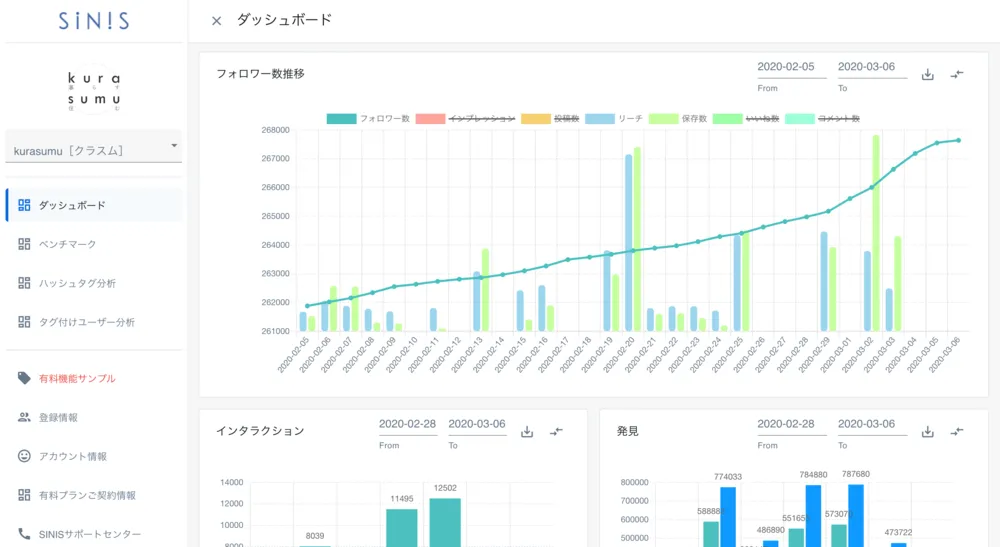Click the tag icon beside 有料機能サンプル
Viewport: 1000px width, 547px height.
coord(24,378)
